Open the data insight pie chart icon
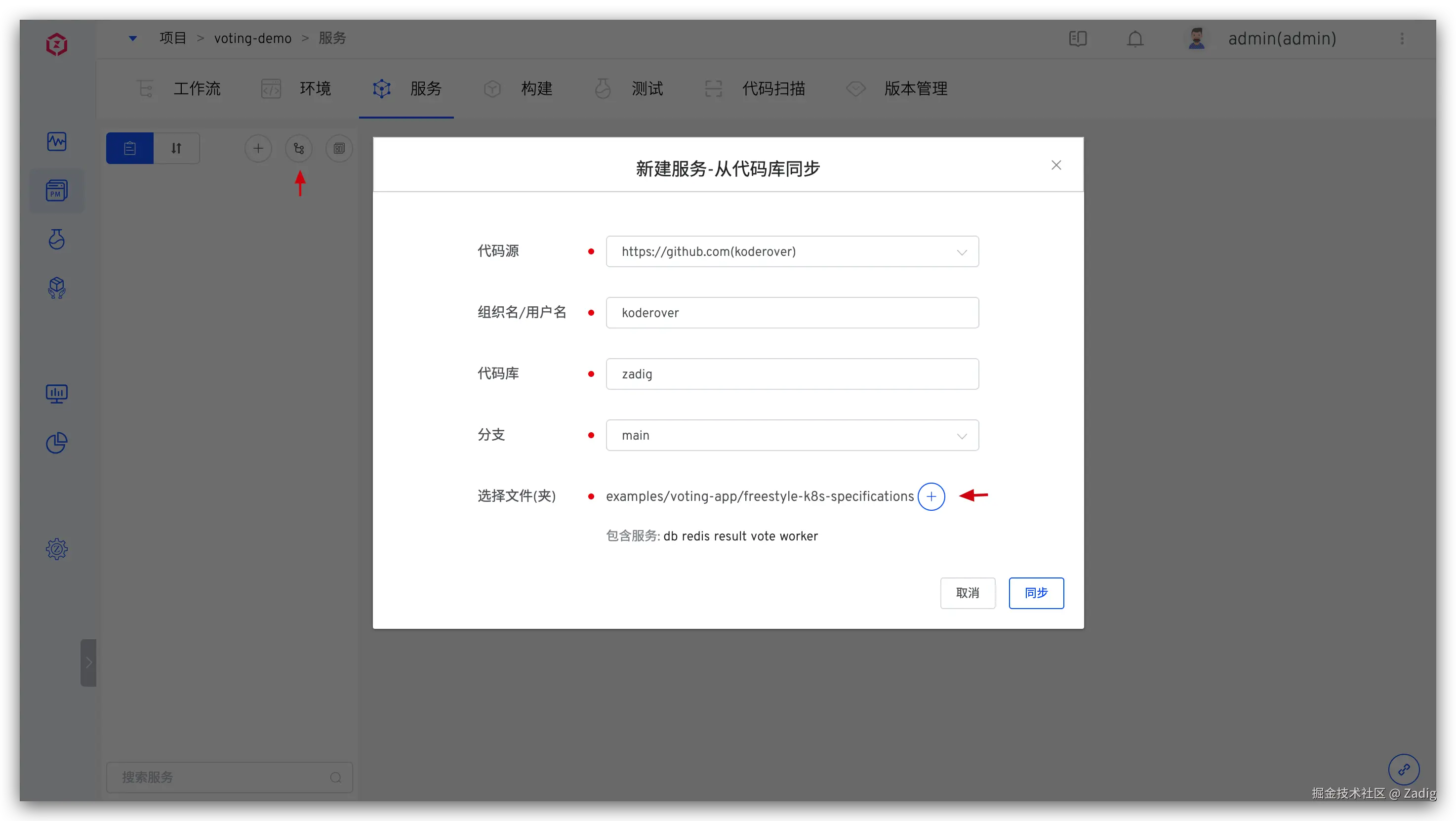The width and height of the screenshot is (1456, 821). coord(56,443)
